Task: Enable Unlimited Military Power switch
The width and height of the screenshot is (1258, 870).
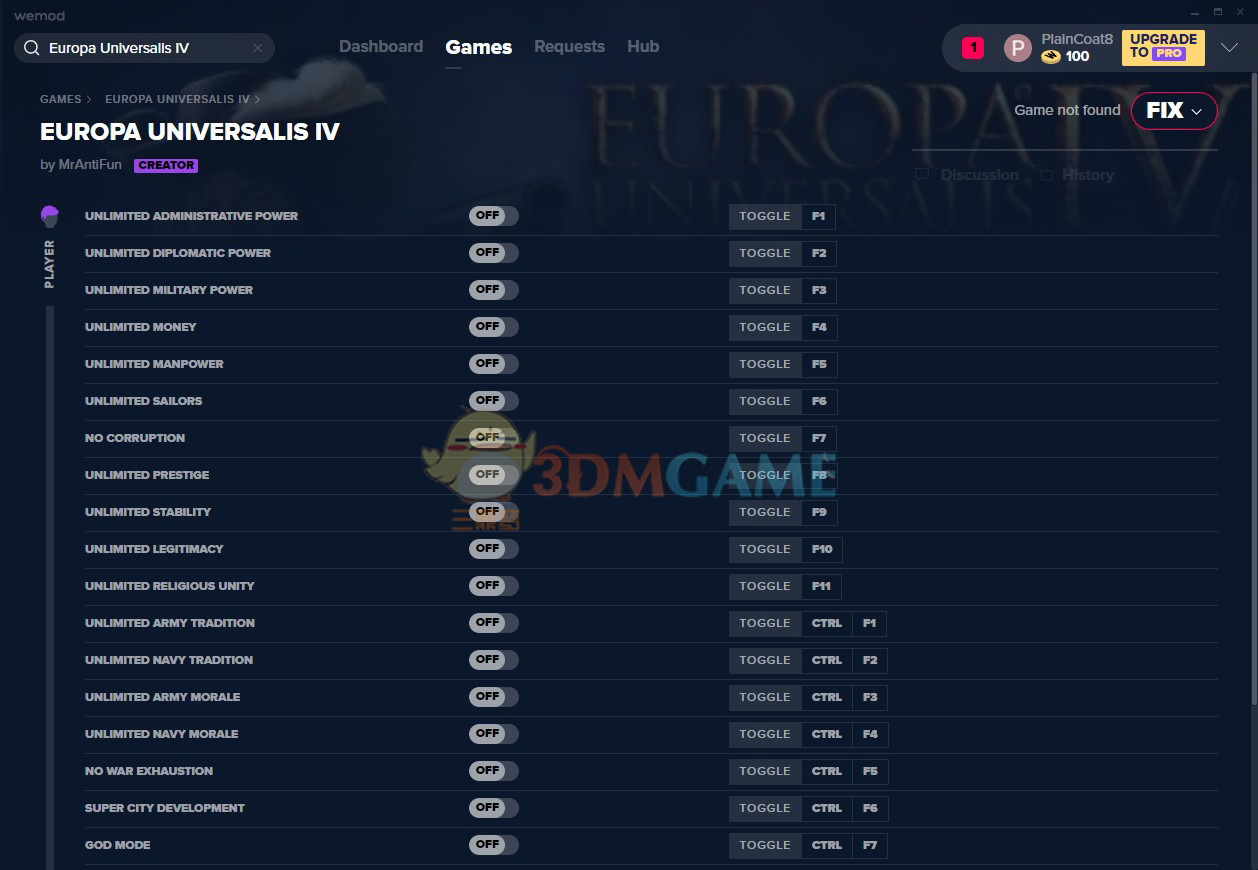Action: 494,290
